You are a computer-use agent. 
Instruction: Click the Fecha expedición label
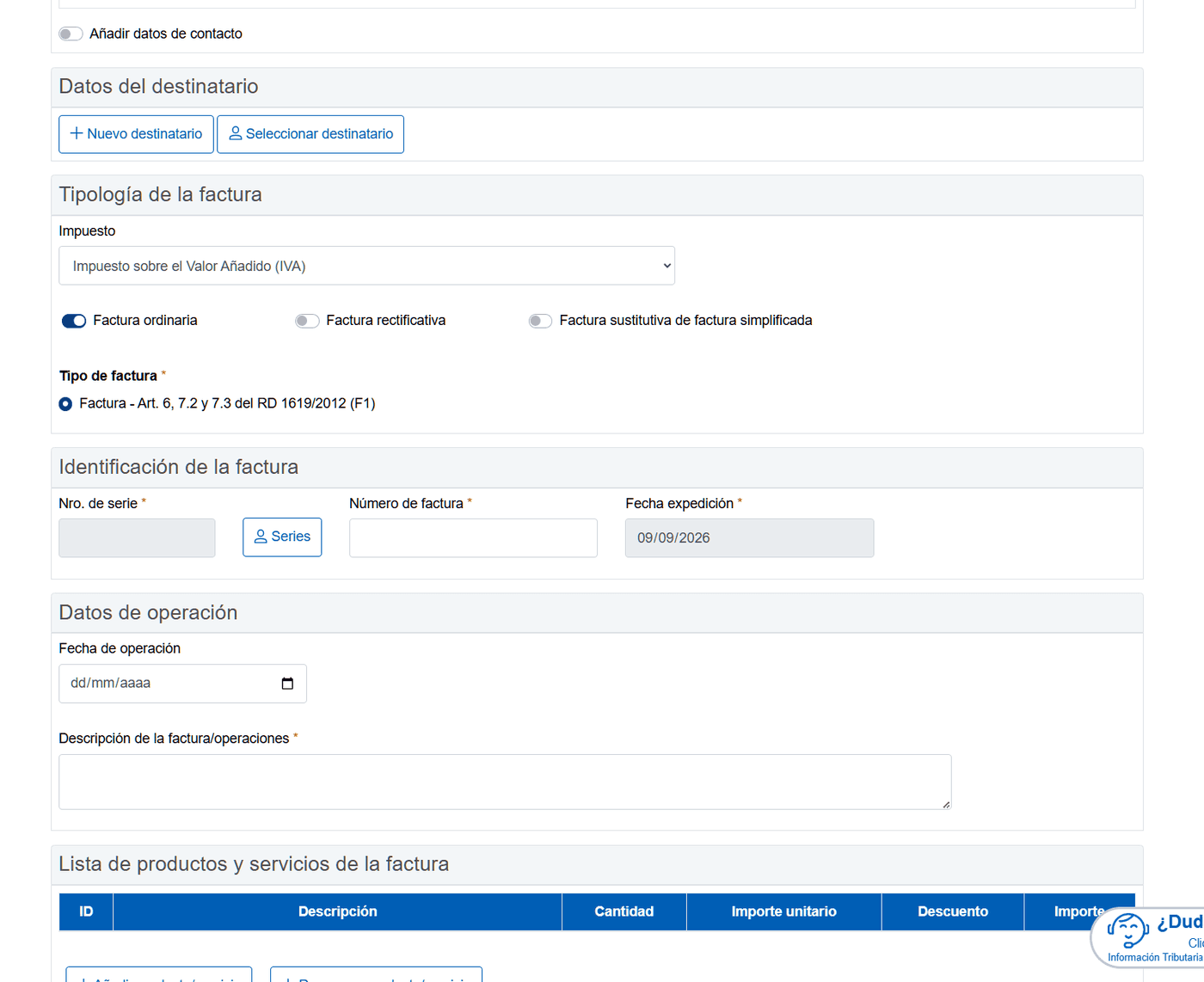tap(679, 504)
